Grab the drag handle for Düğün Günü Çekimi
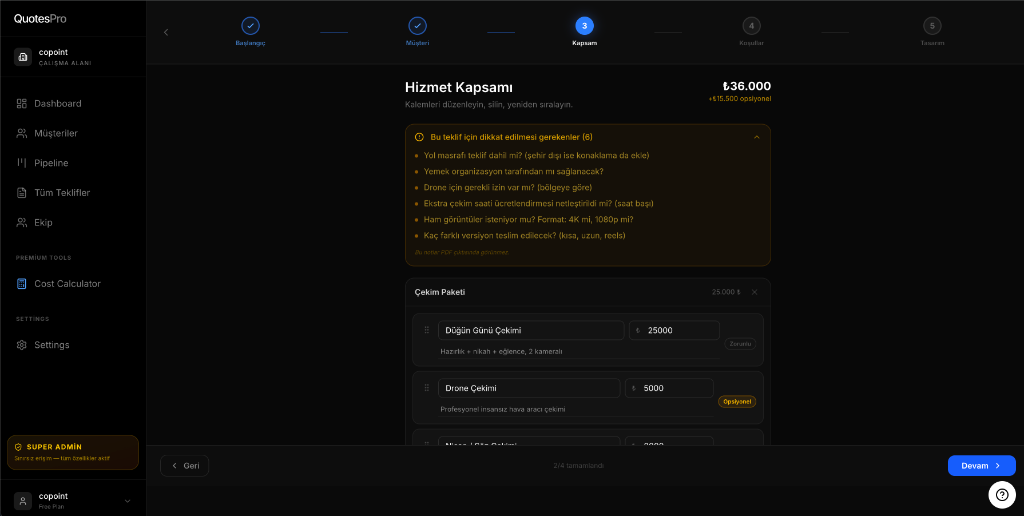This screenshot has width=1024, height=516. (427, 330)
